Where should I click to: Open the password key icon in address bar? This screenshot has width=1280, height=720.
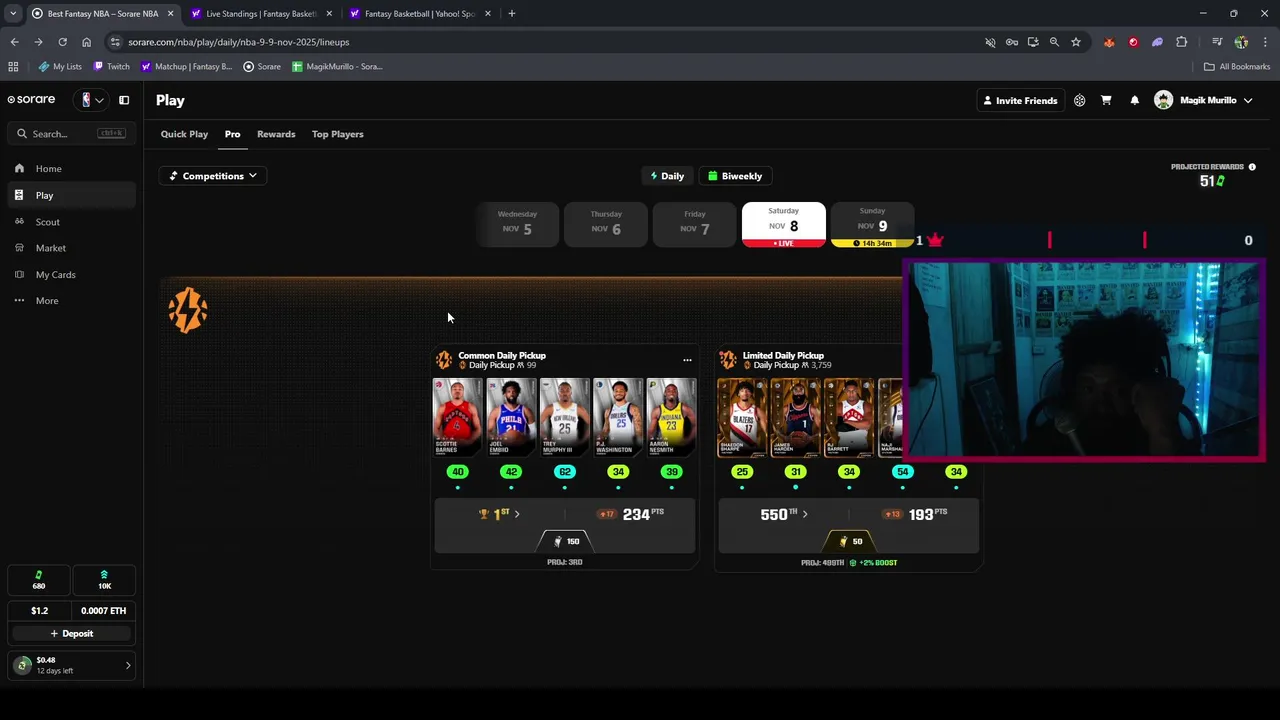(1012, 42)
